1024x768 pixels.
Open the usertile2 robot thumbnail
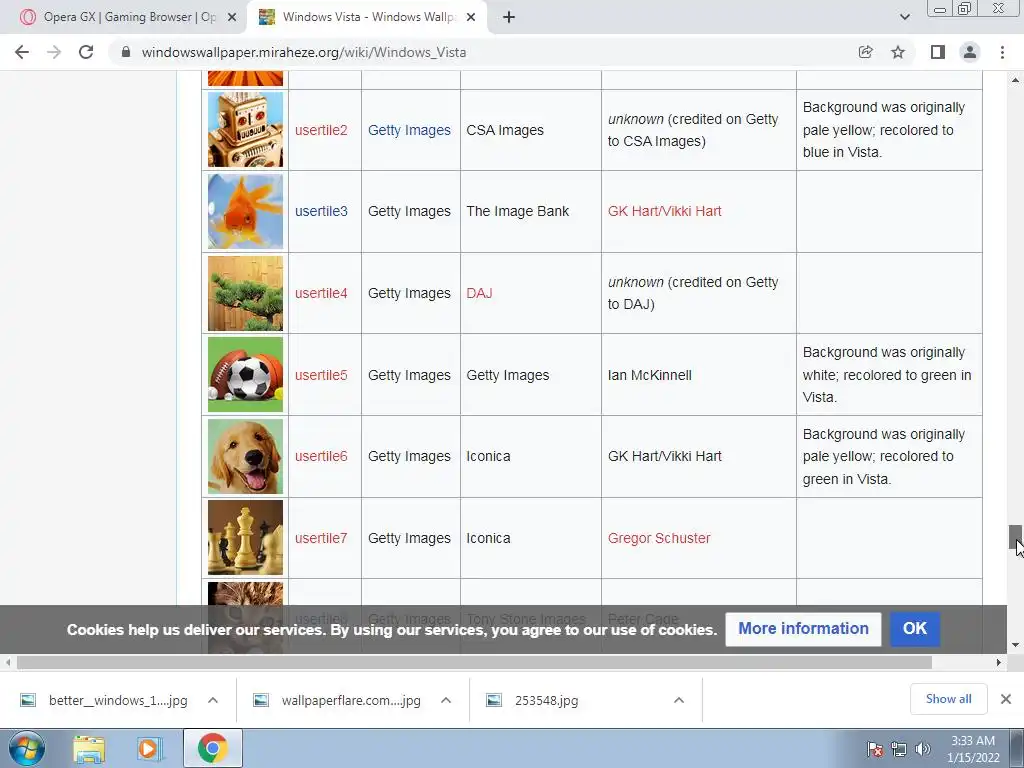246,129
